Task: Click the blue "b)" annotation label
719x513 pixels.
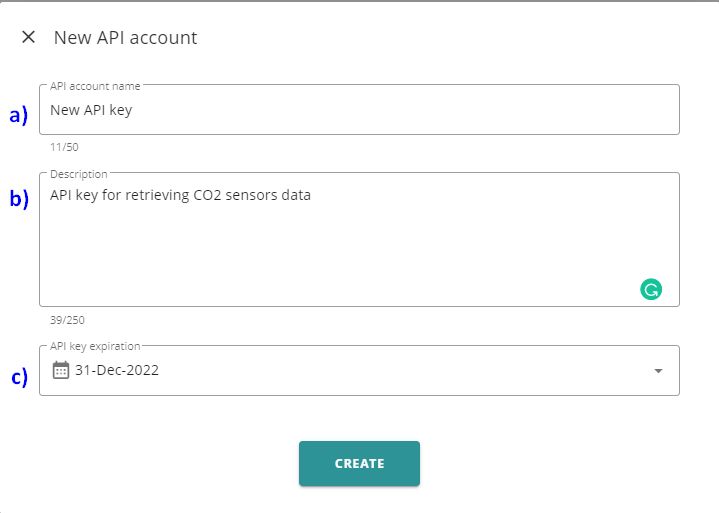Action: click(x=19, y=198)
